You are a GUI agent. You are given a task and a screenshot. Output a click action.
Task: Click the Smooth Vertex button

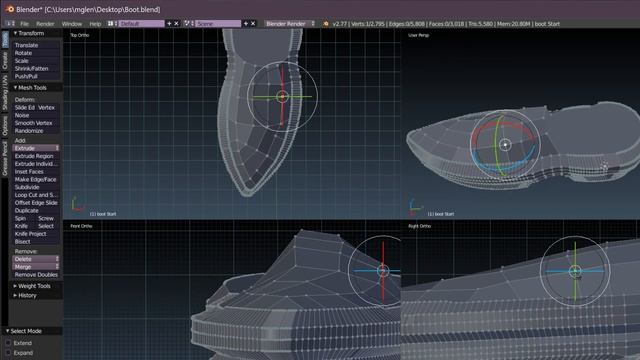(x=36, y=123)
